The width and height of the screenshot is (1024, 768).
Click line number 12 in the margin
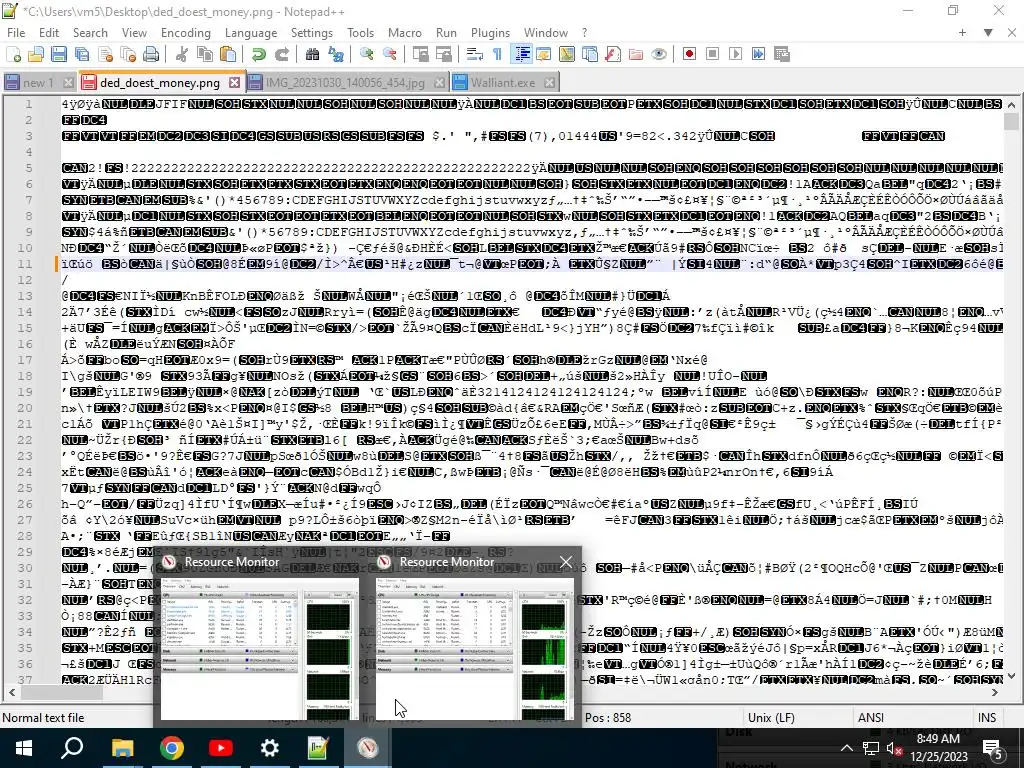tap(25, 280)
